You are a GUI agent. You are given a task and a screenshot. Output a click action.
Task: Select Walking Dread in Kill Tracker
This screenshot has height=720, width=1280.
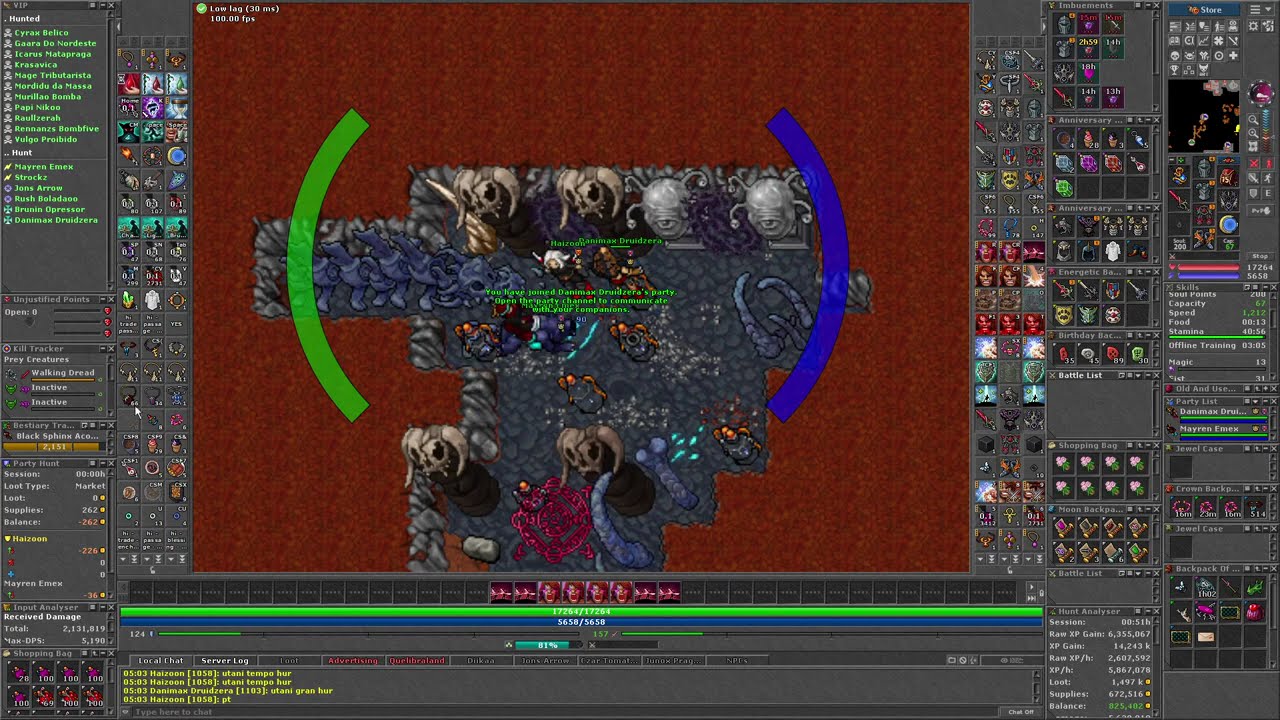(x=63, y=373)
